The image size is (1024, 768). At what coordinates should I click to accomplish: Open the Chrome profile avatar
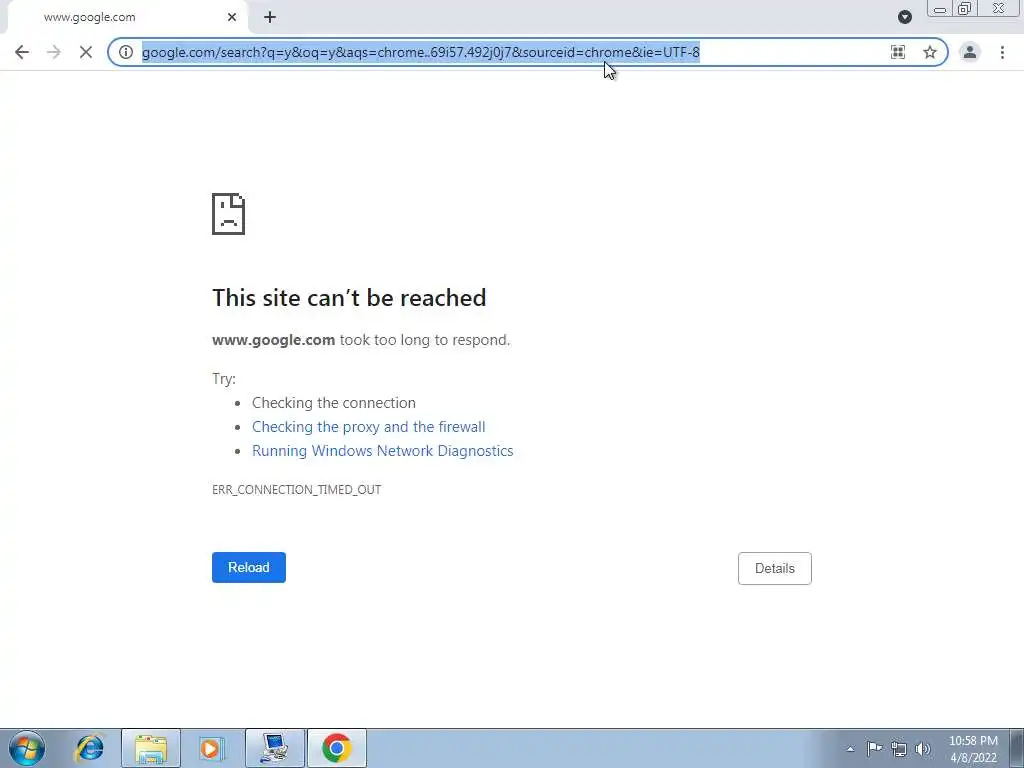coord(970,52)
